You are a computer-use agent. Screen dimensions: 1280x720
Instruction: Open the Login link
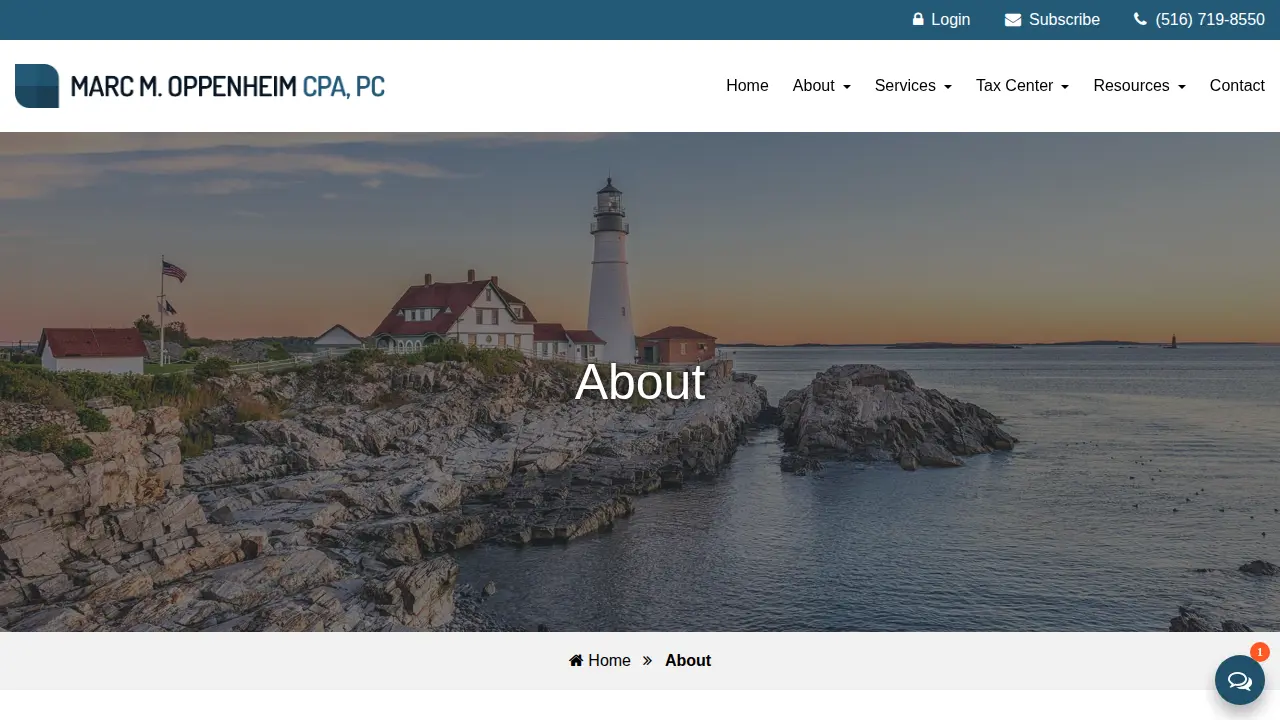(x=941, y=20)
